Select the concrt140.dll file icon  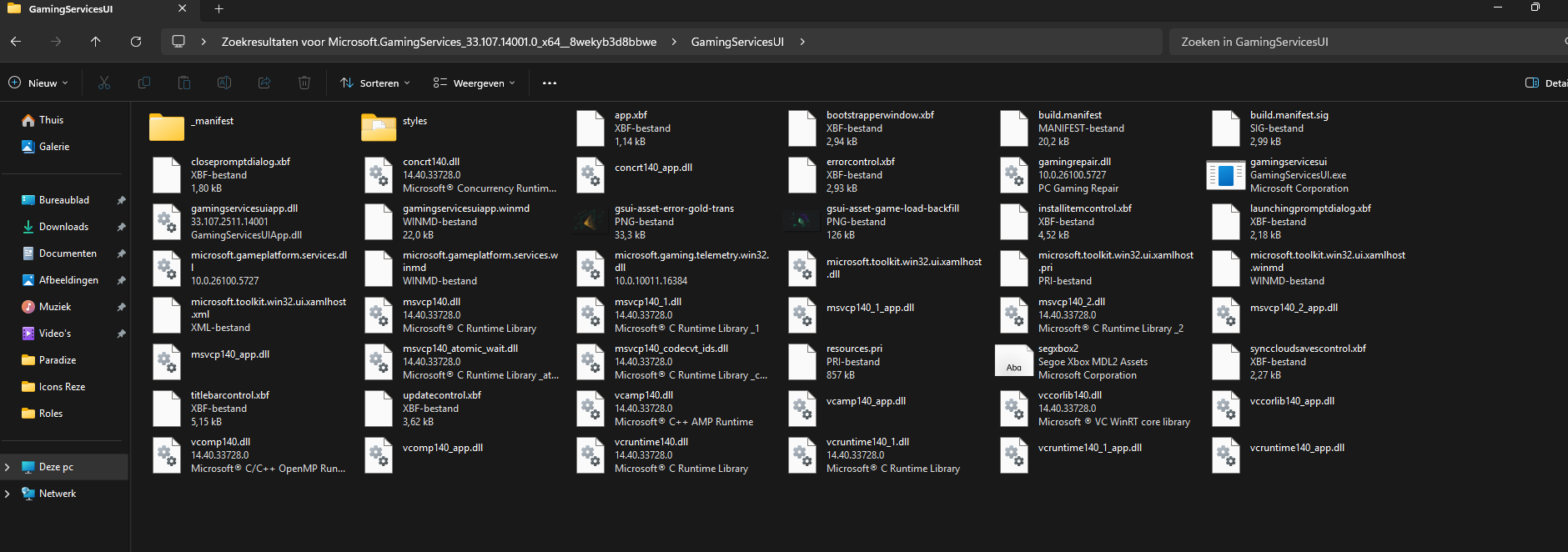click(379, 175)
